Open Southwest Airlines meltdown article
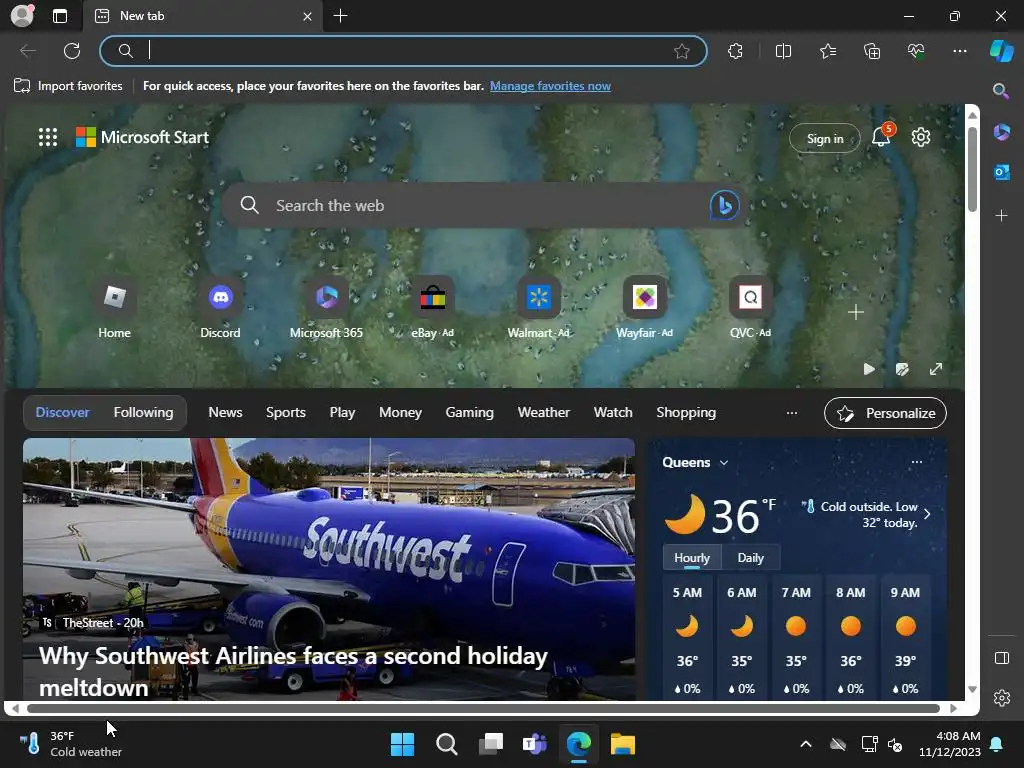1024x768 pixels. (293, 671)
